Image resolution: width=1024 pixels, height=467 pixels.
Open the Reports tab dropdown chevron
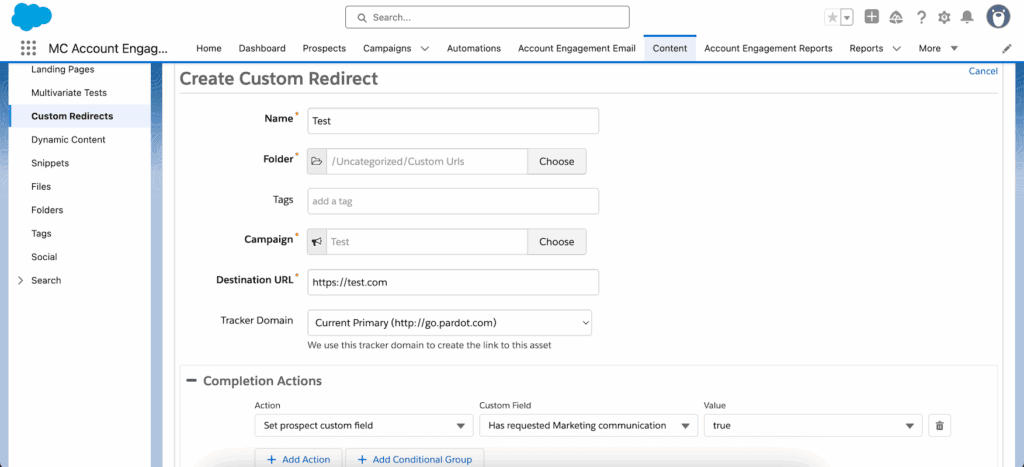(x=896, y=48)
